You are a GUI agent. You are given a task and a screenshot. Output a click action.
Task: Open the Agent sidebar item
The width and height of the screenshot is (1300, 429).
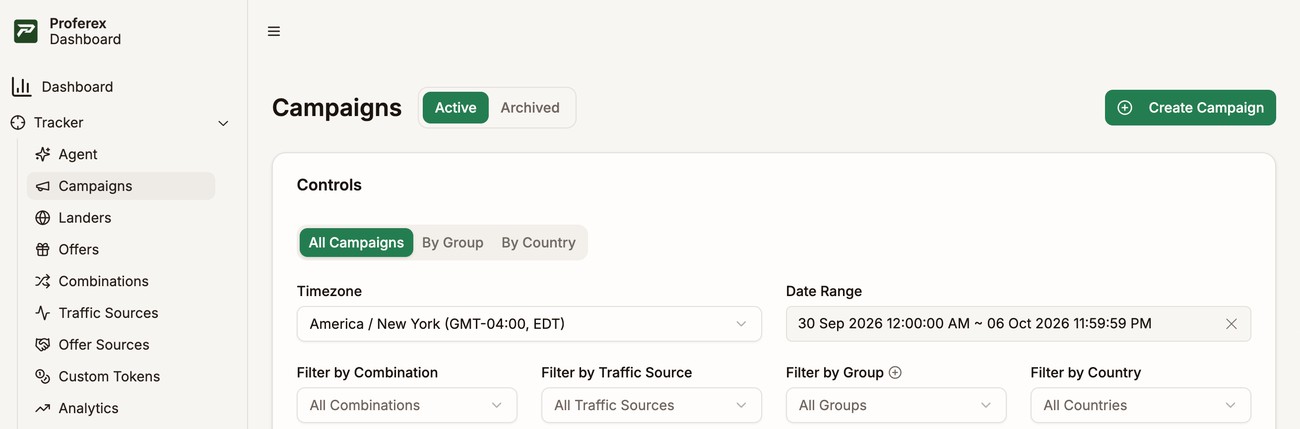pyautogui.click(x=121, y=154)
